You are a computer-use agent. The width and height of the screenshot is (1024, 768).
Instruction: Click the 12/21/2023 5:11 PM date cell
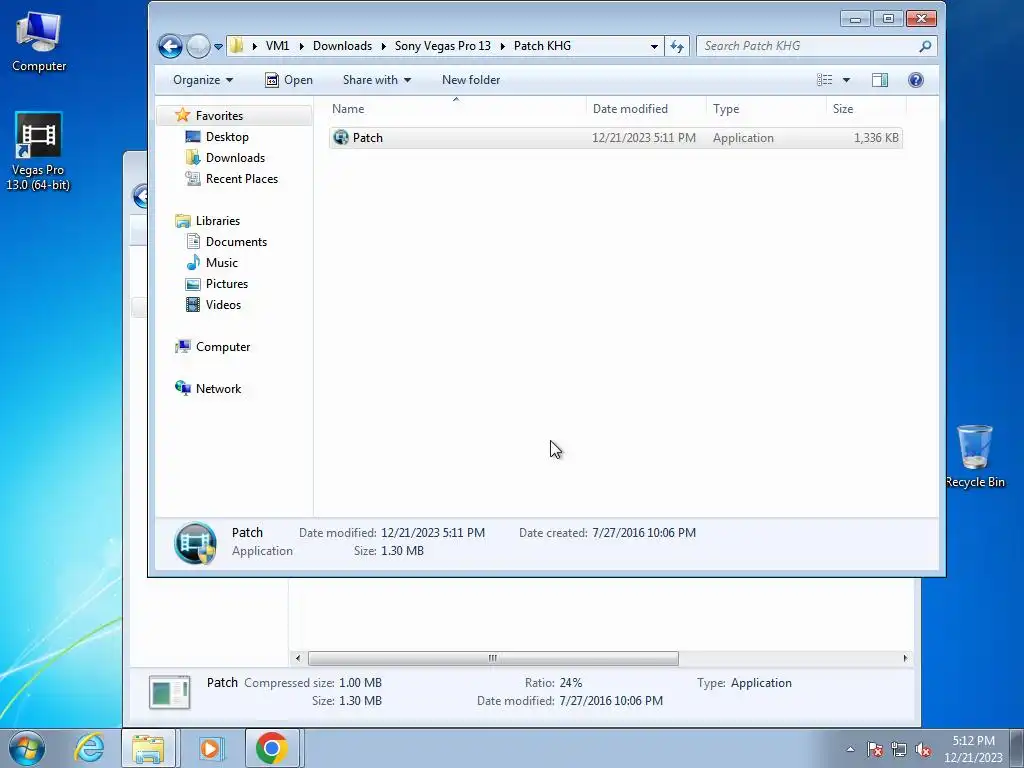tap(644, 138)
